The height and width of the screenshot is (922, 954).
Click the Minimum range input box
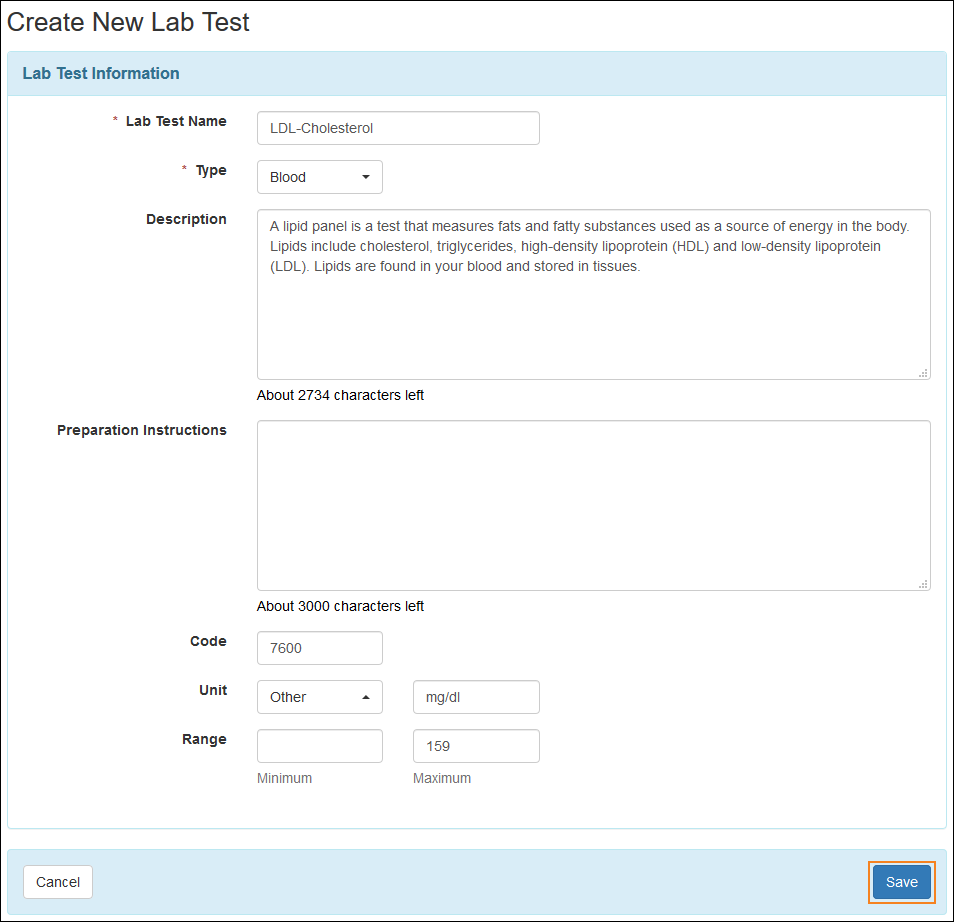(x=319, y=746)
